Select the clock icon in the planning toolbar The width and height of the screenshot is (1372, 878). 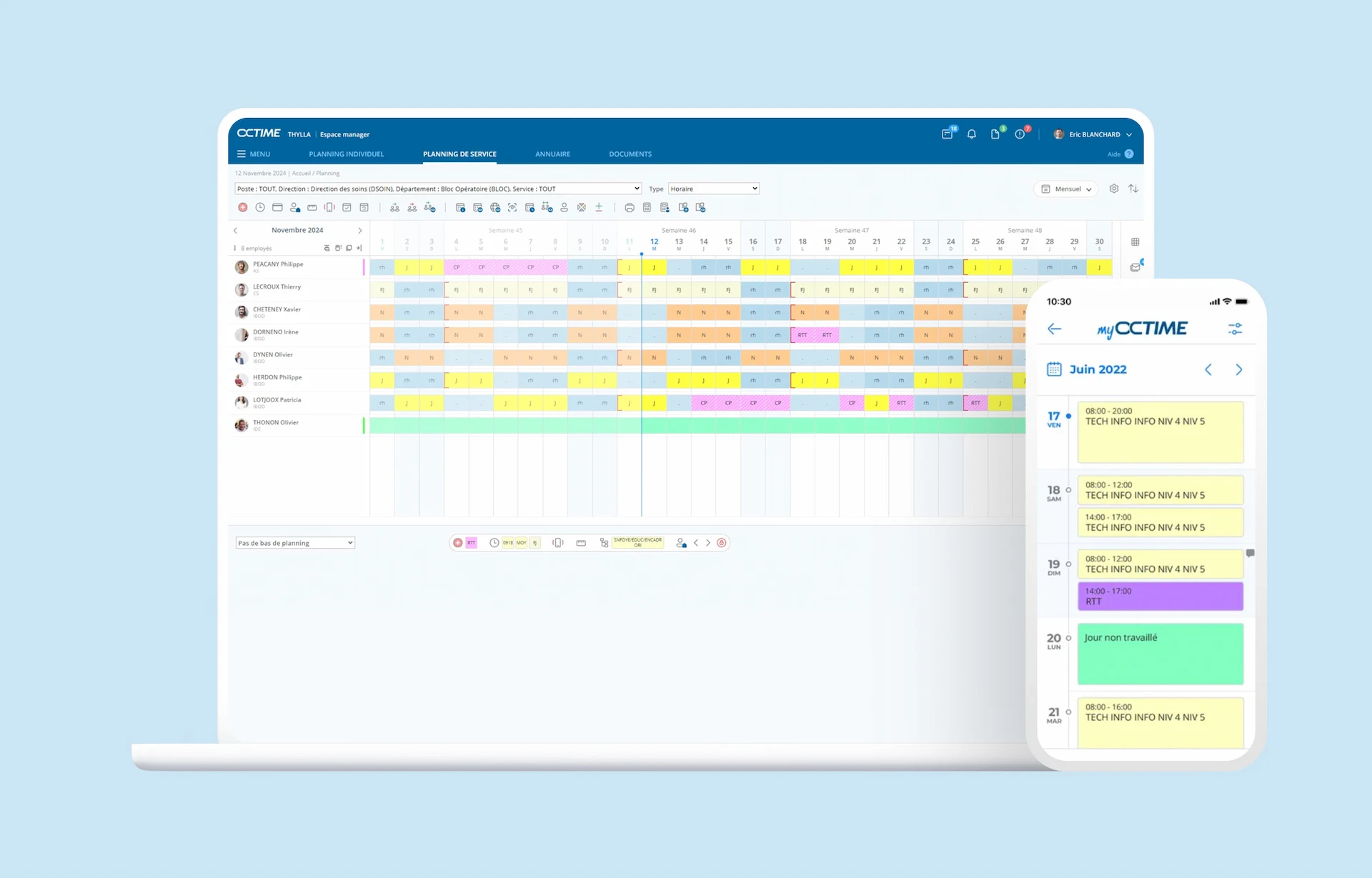point(259,207)
